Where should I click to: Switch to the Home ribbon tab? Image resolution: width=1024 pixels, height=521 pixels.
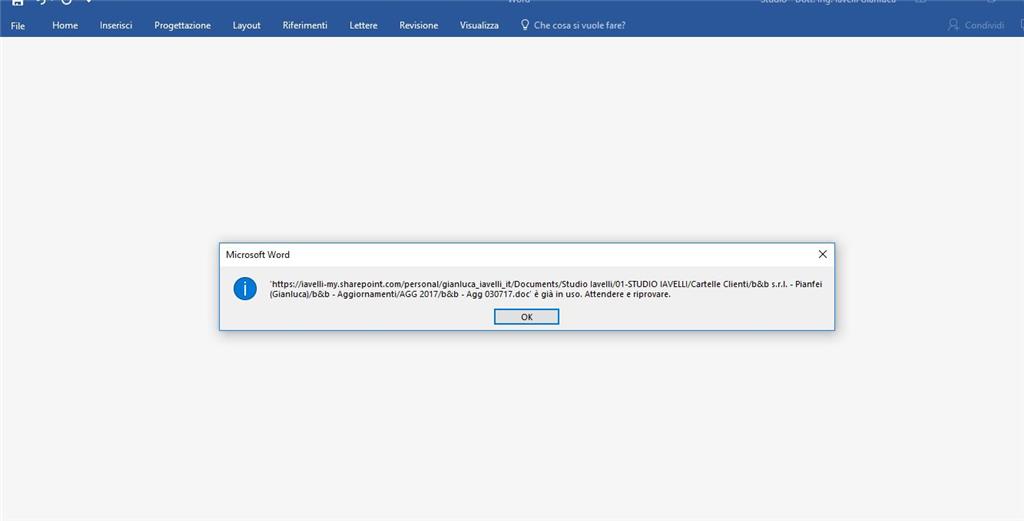pyautogui.click(x=65, y=25)
